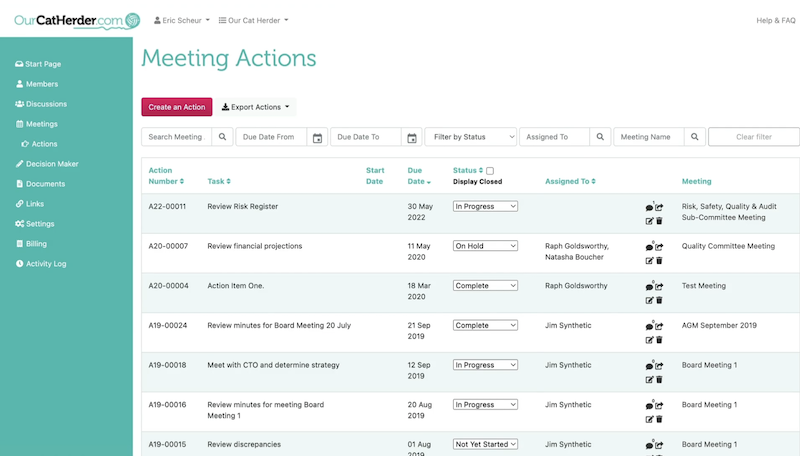Viewport: 800px width, 456px height.
Task: Open comments for action A19-00018
Action: click(649, 366)
